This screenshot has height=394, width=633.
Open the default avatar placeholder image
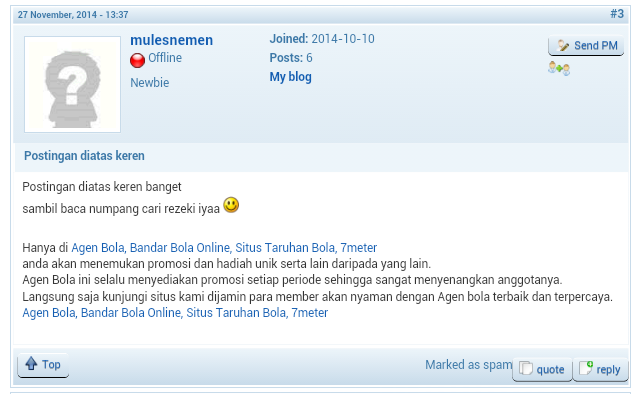coord(73,84)
